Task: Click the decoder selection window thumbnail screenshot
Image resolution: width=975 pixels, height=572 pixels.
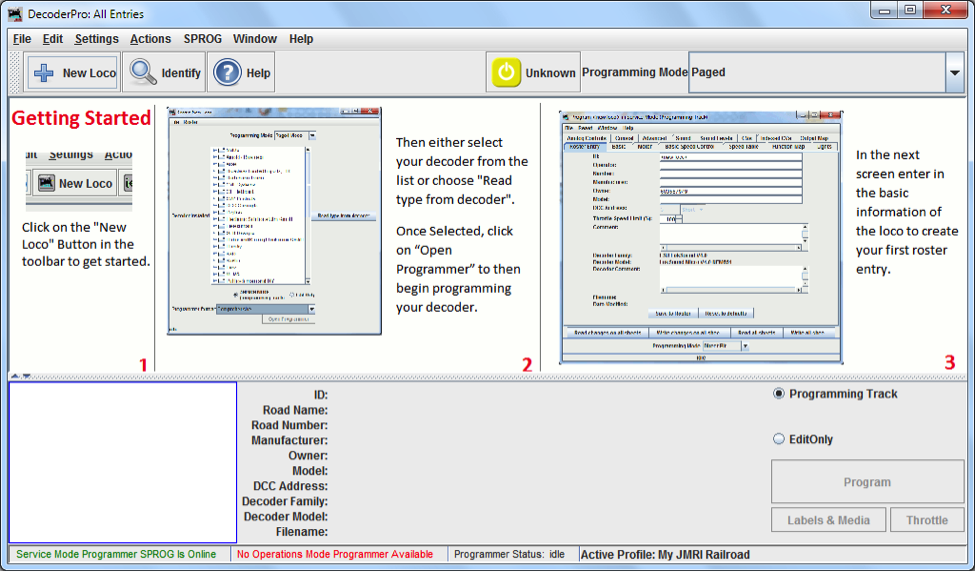Action: click(274, 221)
